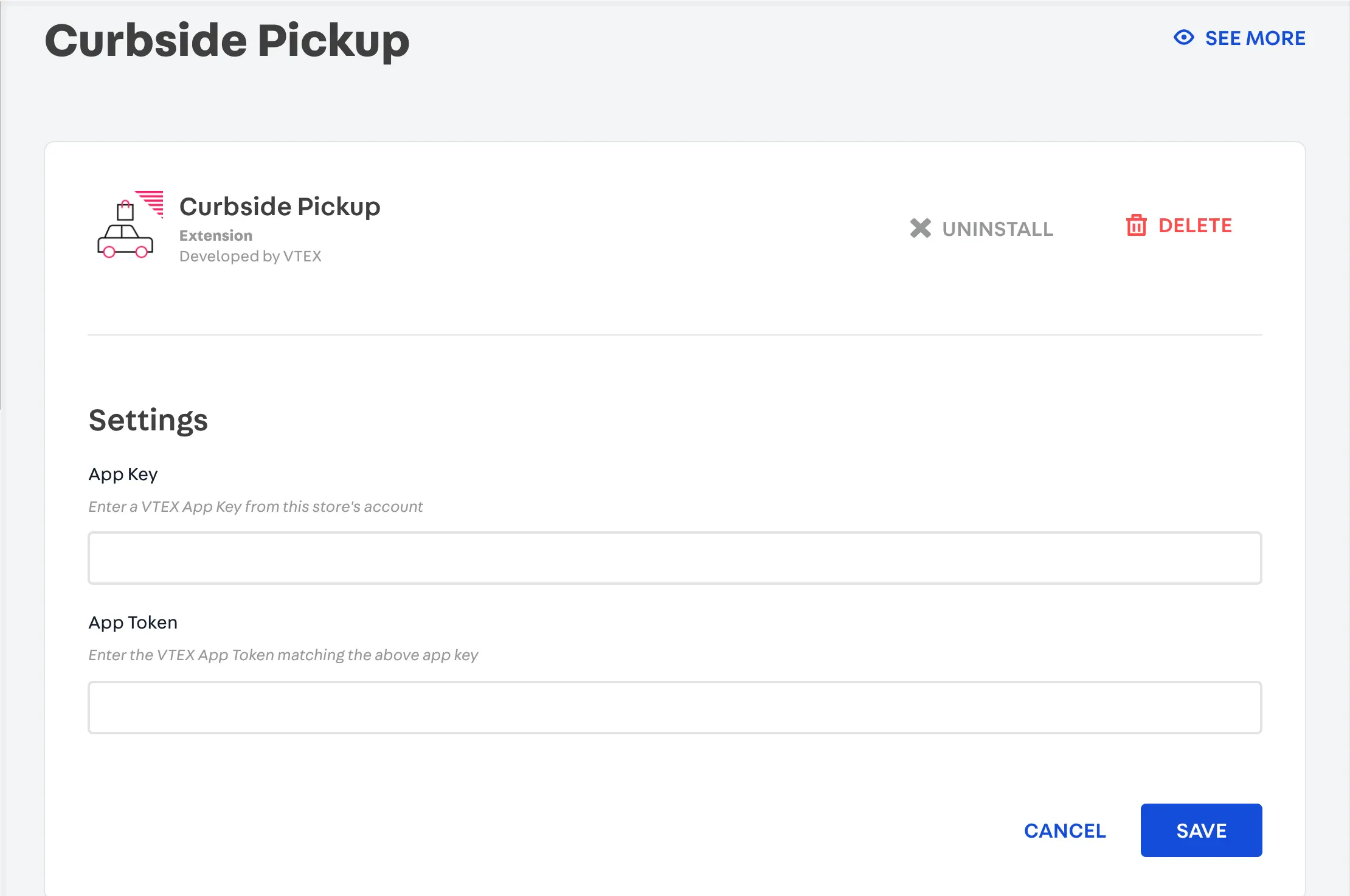Select the Curbside Pickup card heading
Image resolution: width=1350 pixels, height=896 pixels.
pos(280,207)
